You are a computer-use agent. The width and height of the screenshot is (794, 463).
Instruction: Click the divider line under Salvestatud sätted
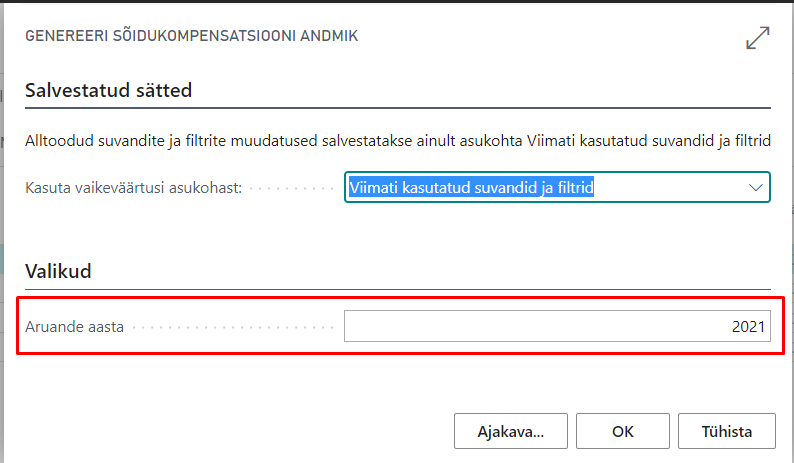(397, 107)
